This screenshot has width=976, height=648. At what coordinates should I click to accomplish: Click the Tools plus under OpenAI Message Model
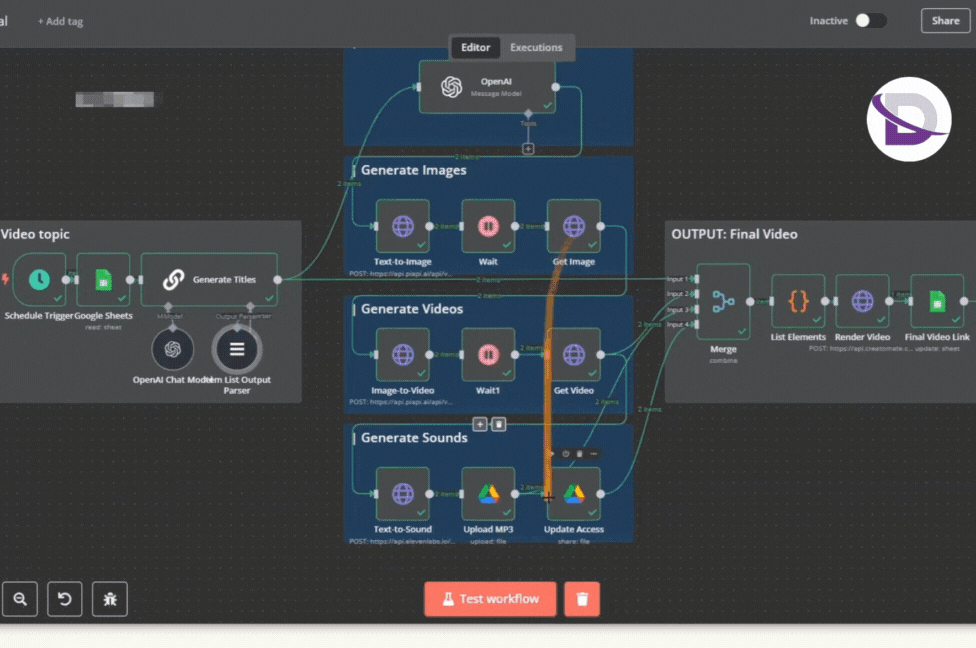point(528,149)
